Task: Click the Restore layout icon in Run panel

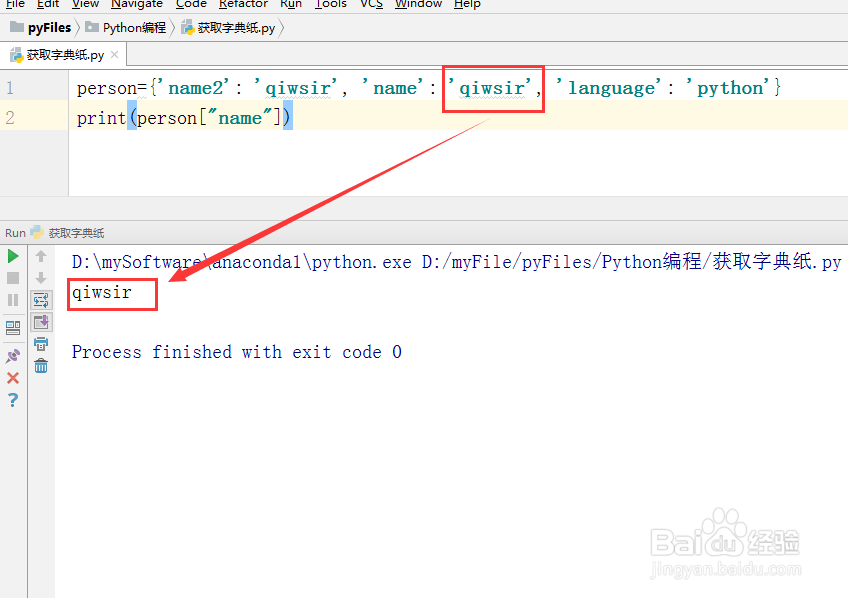Action: (13, 328)
